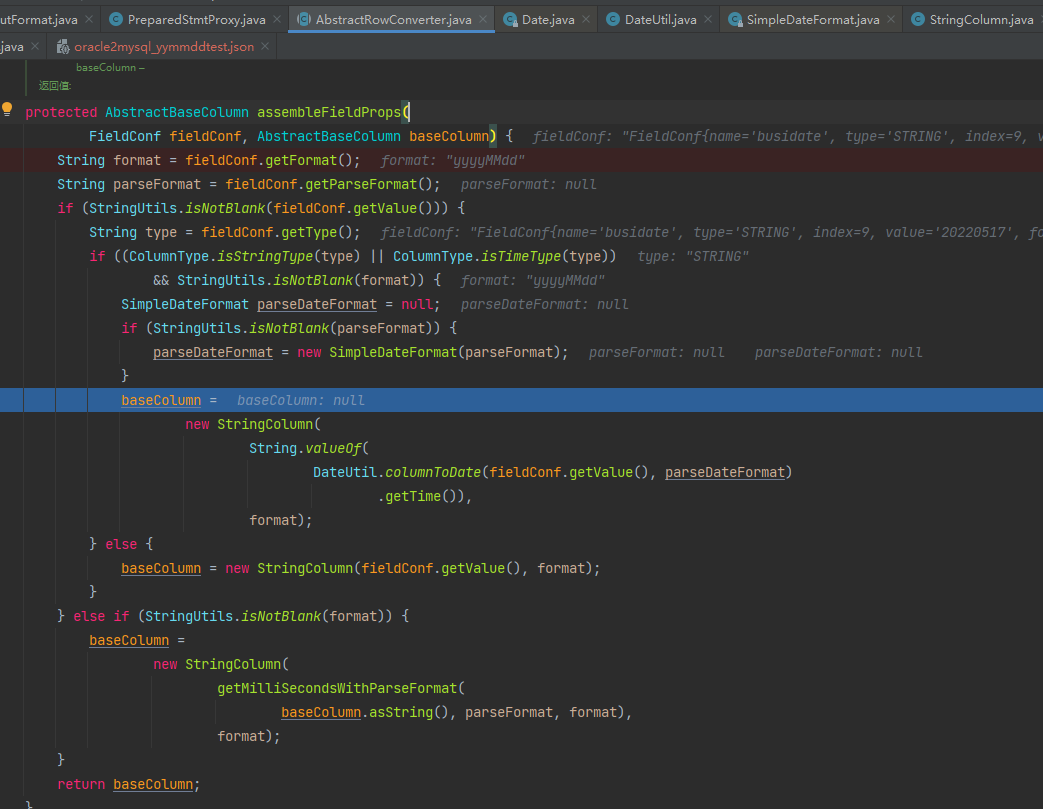Click the abstract class icon on AbstractRowConverter.java tab
The image size is (1043, 809).
click(304, 20)
